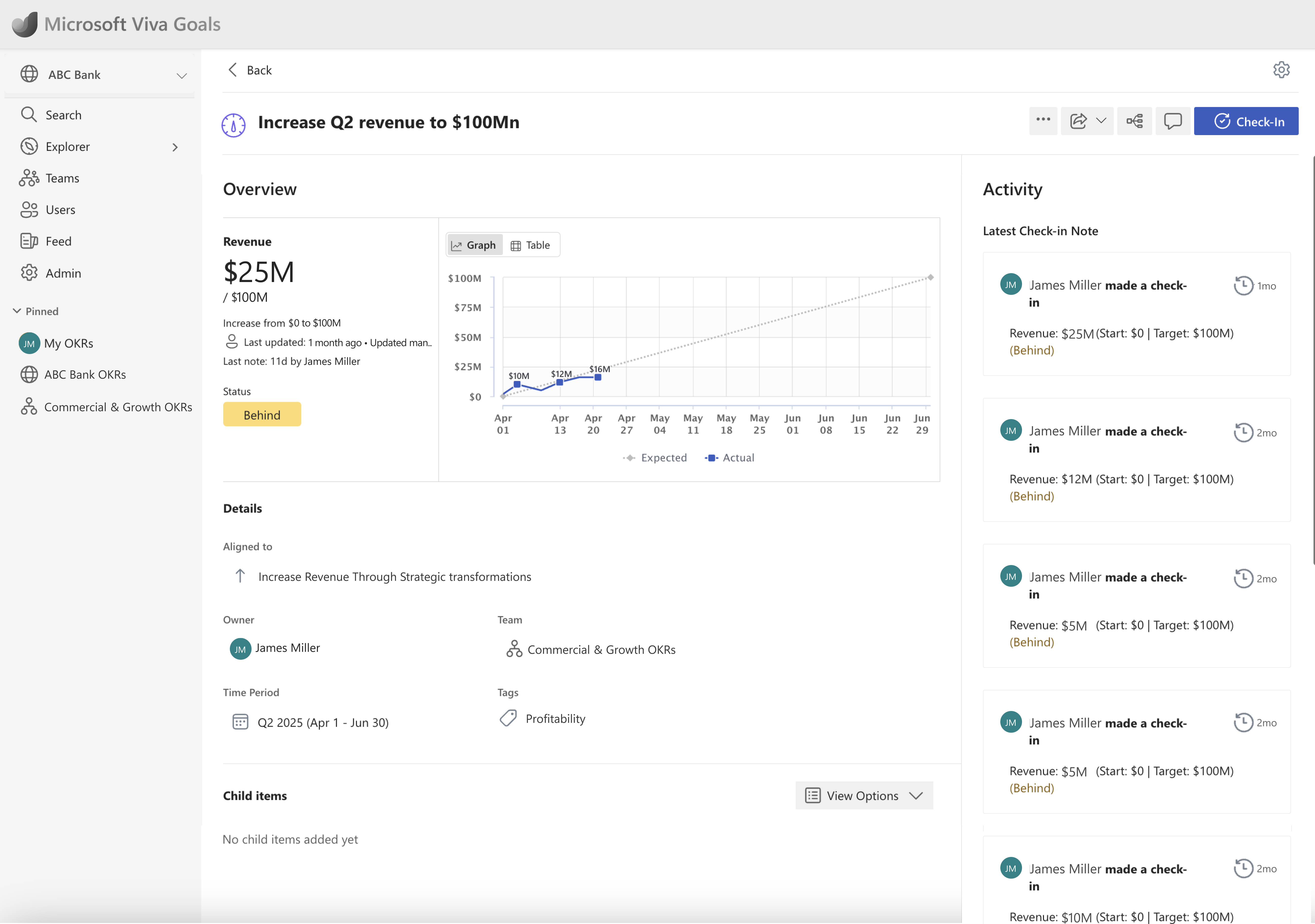Click James Miller avatar on $12M check-in

click(x=1011, y=430)
